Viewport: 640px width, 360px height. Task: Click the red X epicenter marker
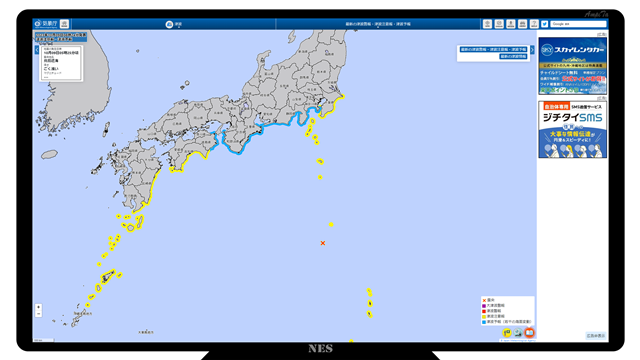(x=323, y=243)
